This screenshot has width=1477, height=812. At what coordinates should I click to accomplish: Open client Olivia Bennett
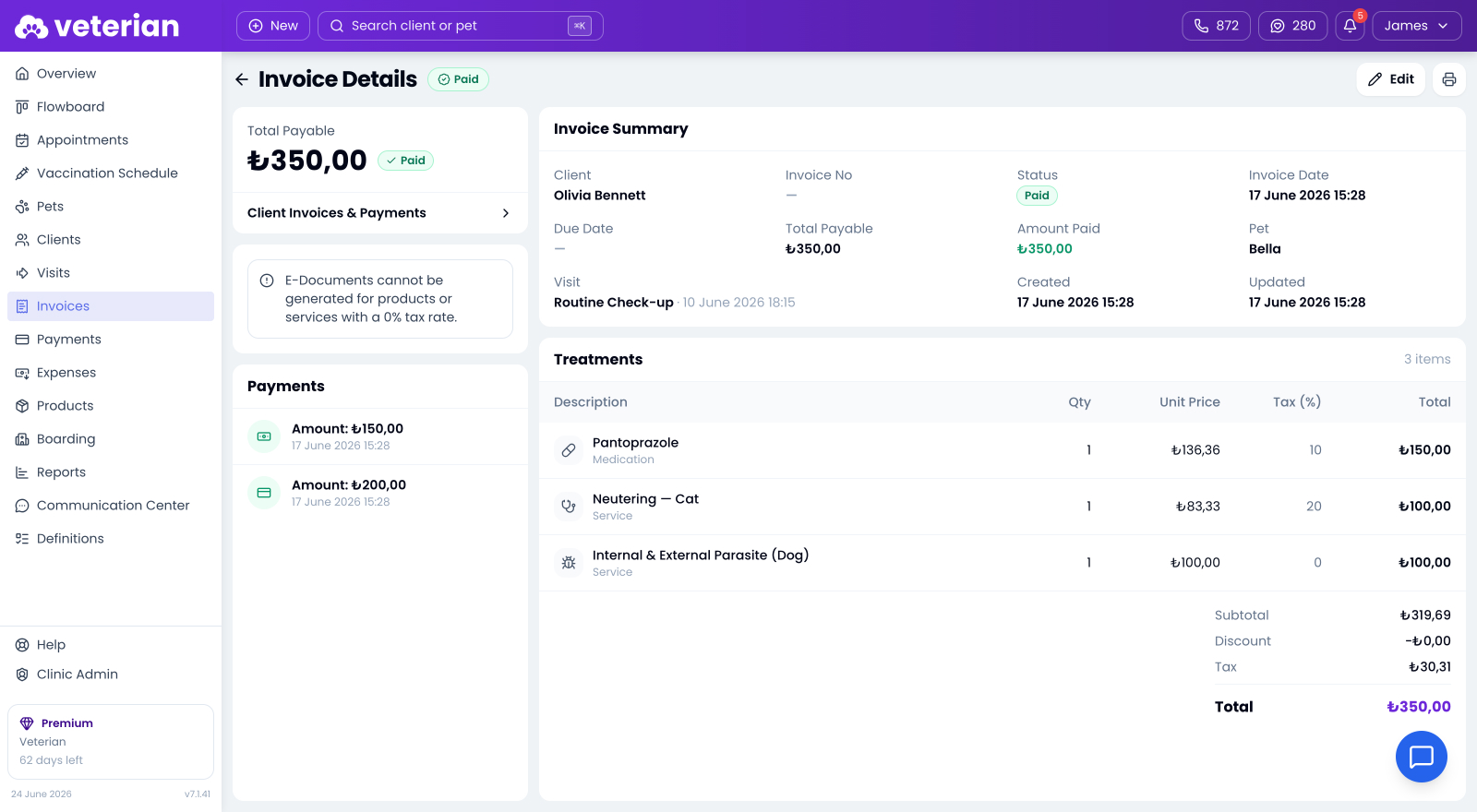[x=600, y=196]
